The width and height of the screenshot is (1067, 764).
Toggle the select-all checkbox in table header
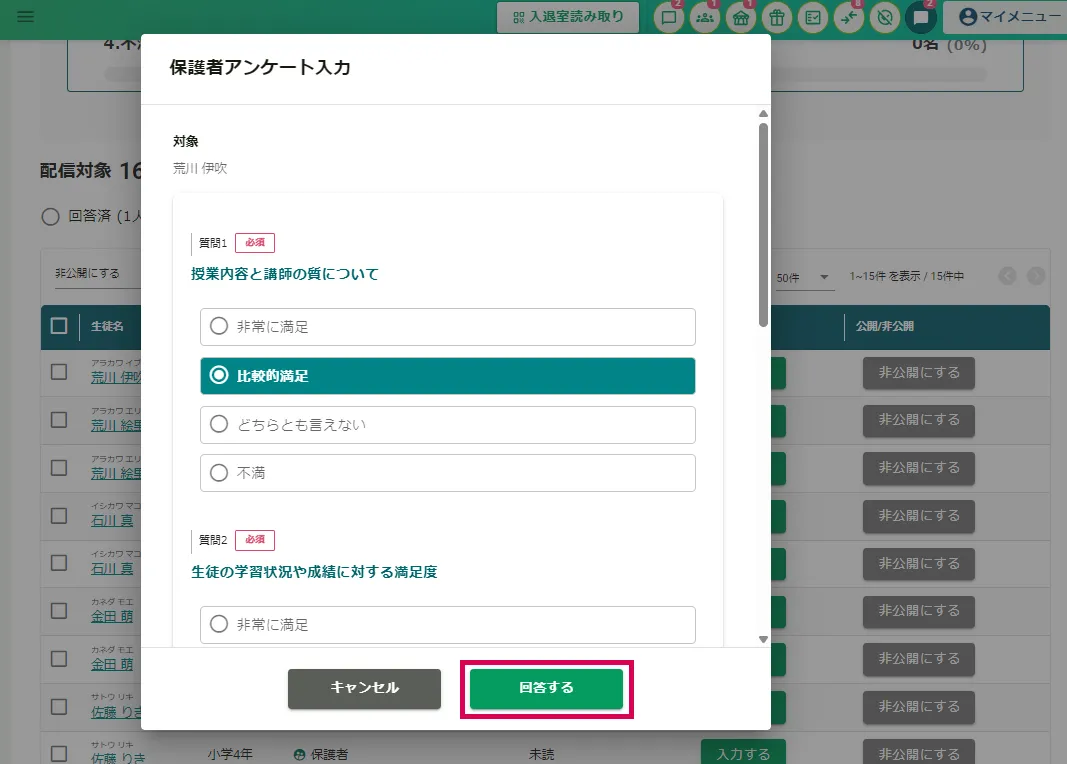[59, 326]
